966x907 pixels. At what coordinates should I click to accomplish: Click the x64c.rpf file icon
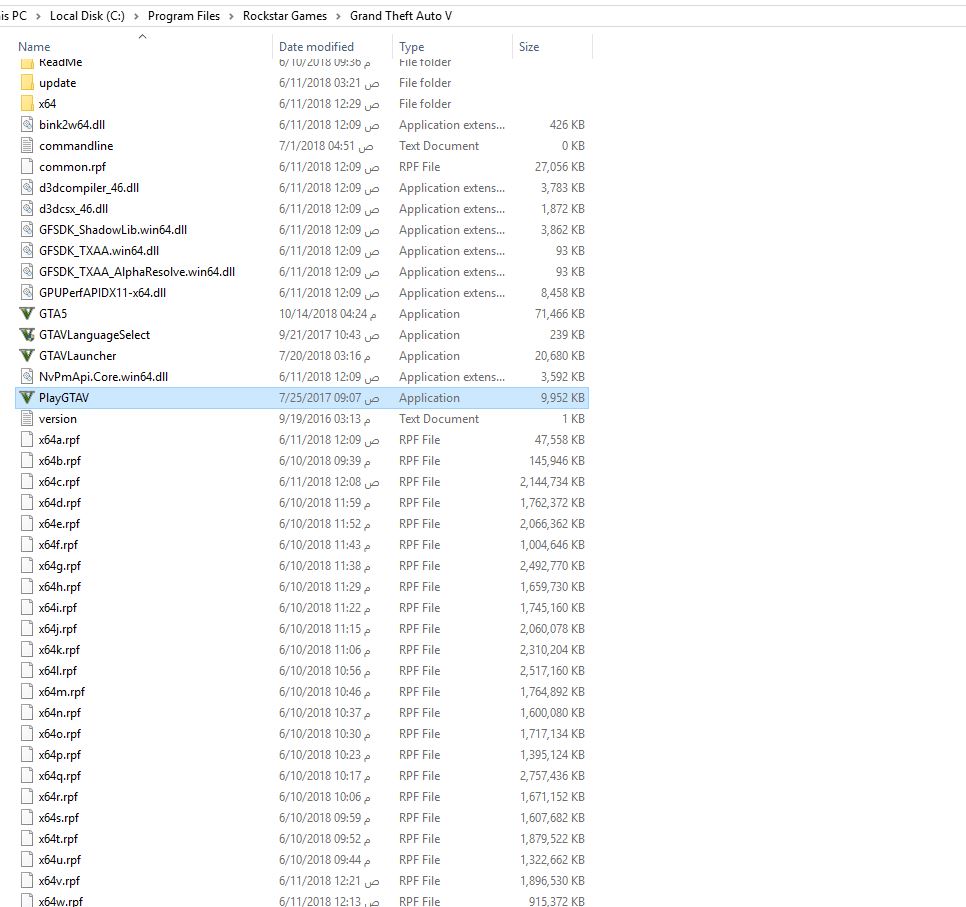point(26,481)
